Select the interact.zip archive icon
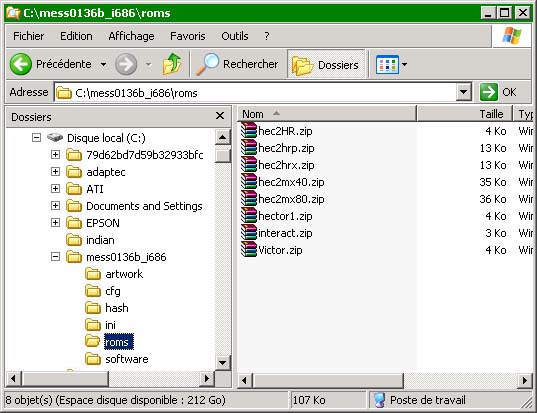Screen dimensions: 537x413 [249, 233]
